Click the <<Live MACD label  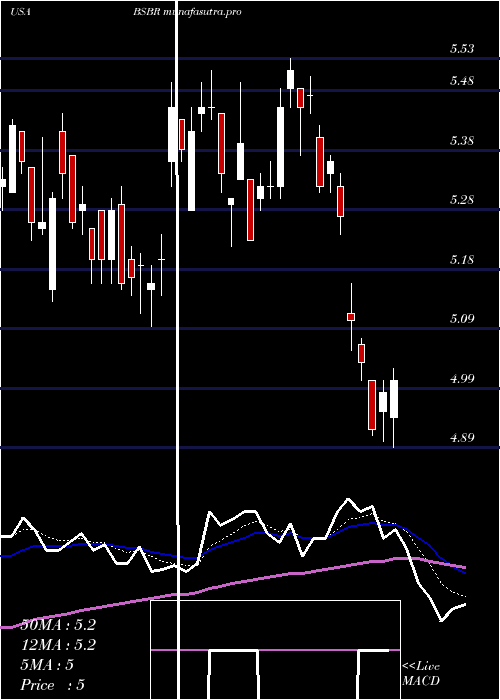(x=421, y=674)
